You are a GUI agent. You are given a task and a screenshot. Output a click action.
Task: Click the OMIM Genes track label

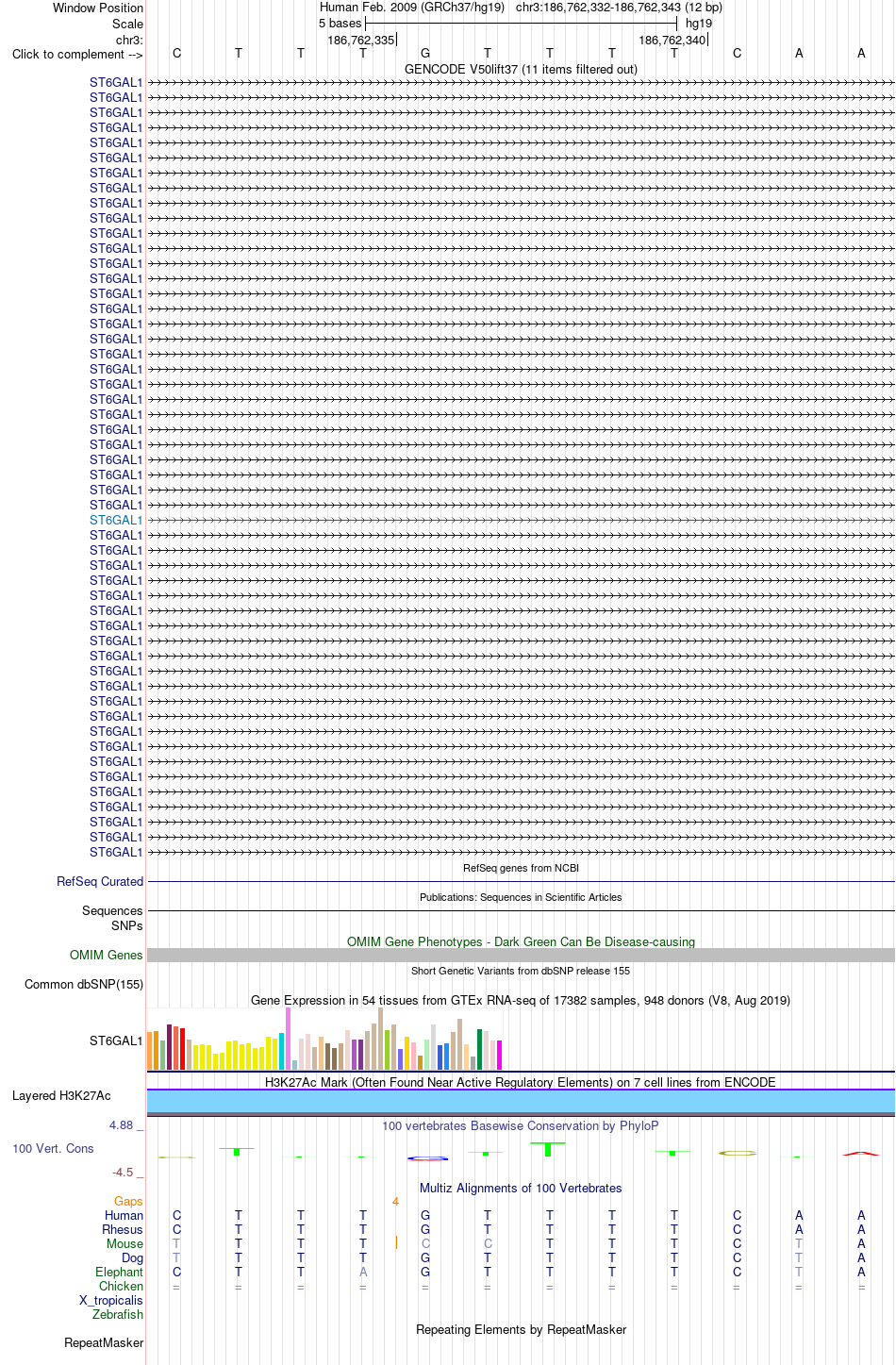click(x=107, y=955)
